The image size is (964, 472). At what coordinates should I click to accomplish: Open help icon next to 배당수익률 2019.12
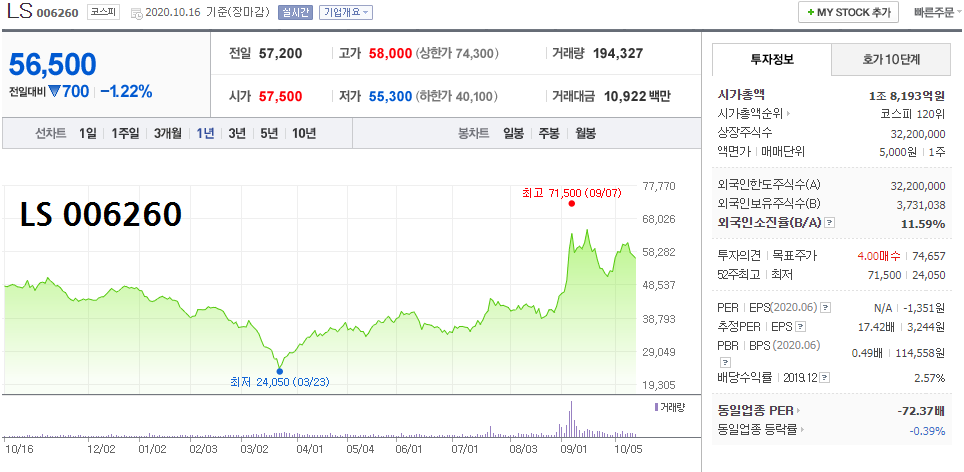[x=824, y=377]
